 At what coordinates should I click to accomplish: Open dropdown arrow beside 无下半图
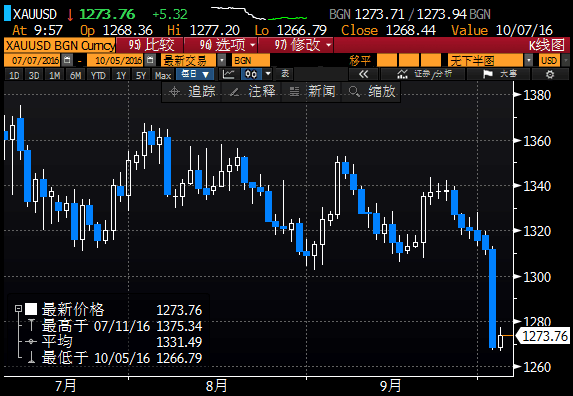(x=528, y=60)
